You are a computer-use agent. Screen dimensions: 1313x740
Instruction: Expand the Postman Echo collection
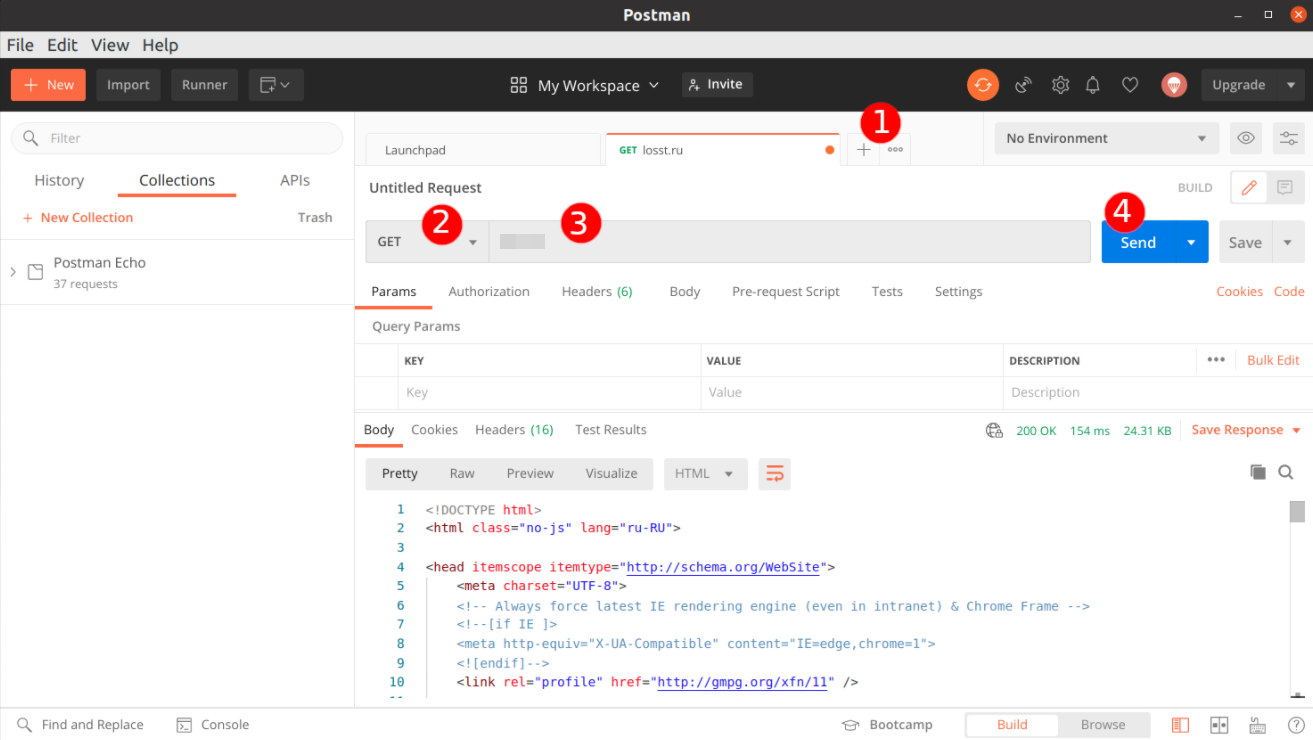(13, 272)
